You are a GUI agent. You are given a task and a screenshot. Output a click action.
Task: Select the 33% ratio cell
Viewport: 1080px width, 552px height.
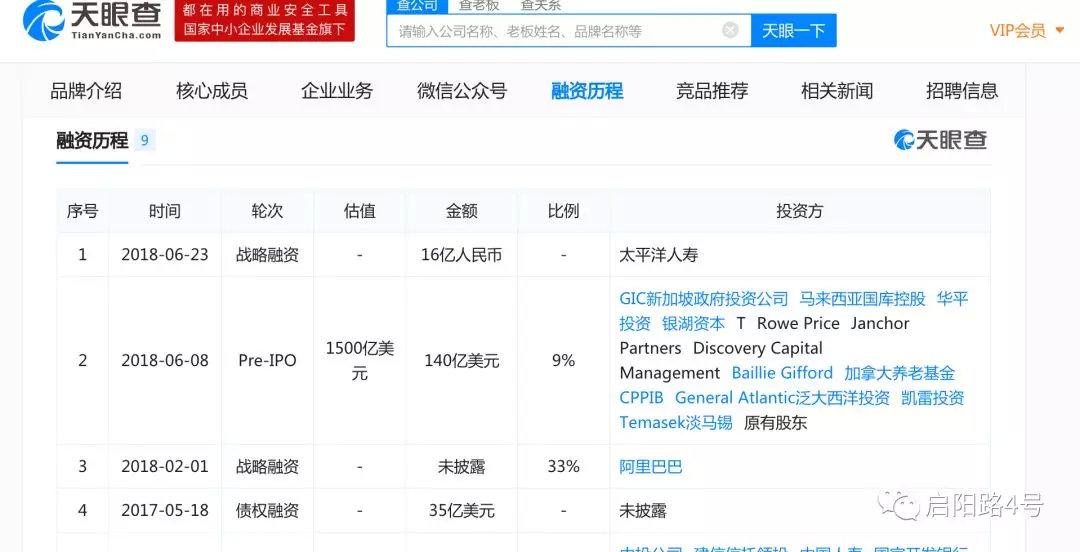(563, 467)
